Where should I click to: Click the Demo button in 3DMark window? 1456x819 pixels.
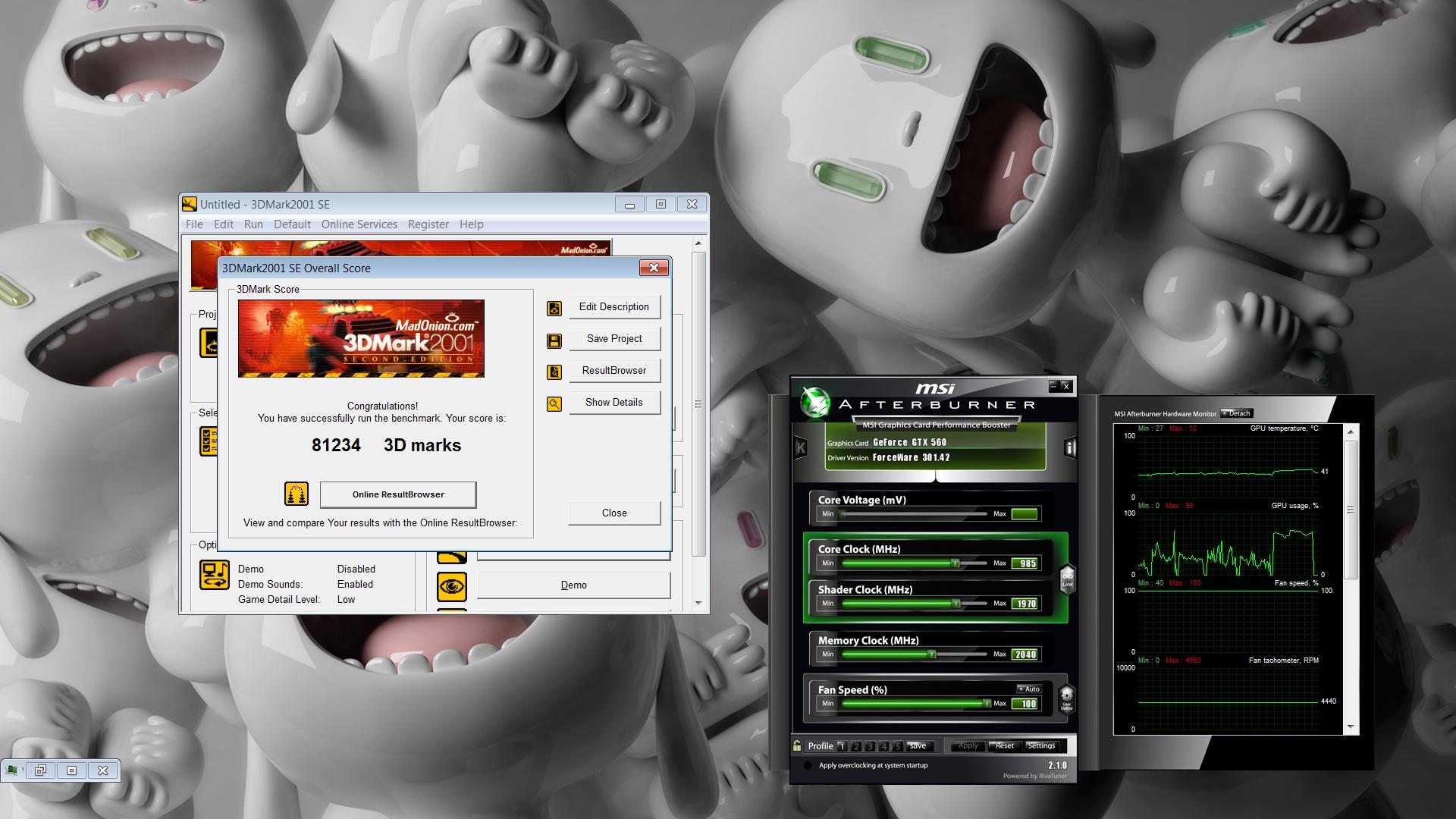pyautogui.click(x=573, y=585)
